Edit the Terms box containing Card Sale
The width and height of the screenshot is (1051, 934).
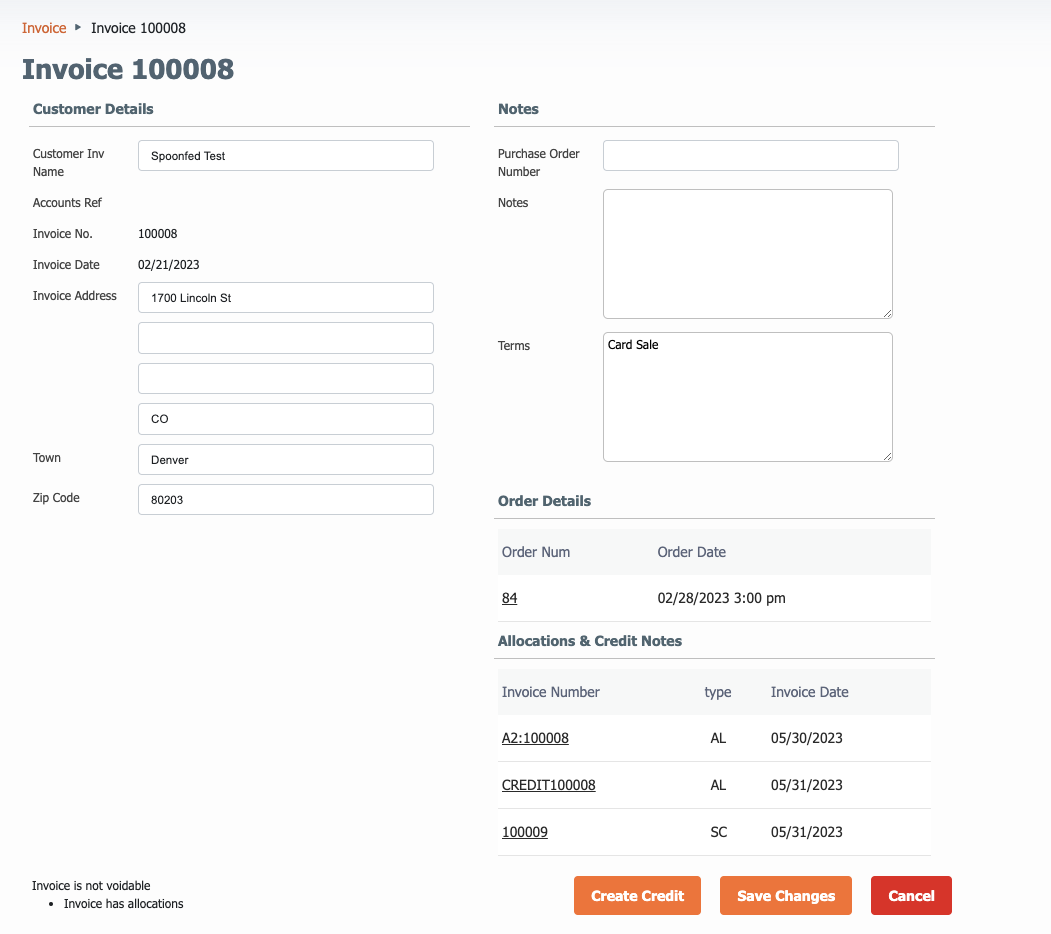tap(747, 397)
